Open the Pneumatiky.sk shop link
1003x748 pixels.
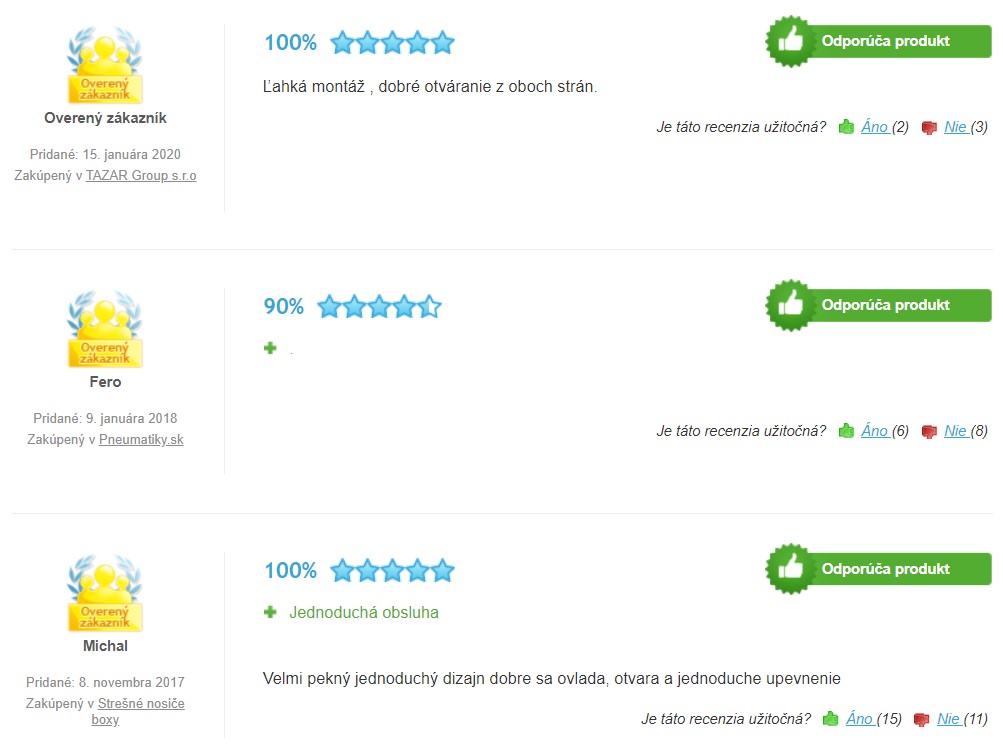[141, 440]
